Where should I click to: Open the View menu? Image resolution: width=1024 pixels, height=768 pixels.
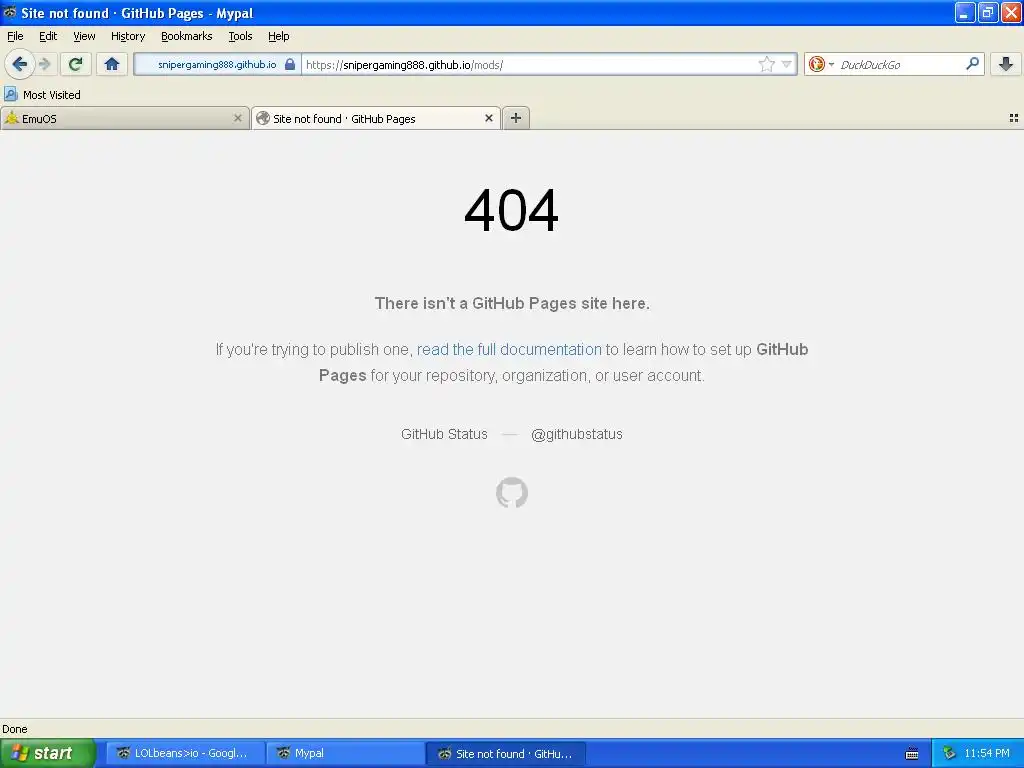(84, 37)
